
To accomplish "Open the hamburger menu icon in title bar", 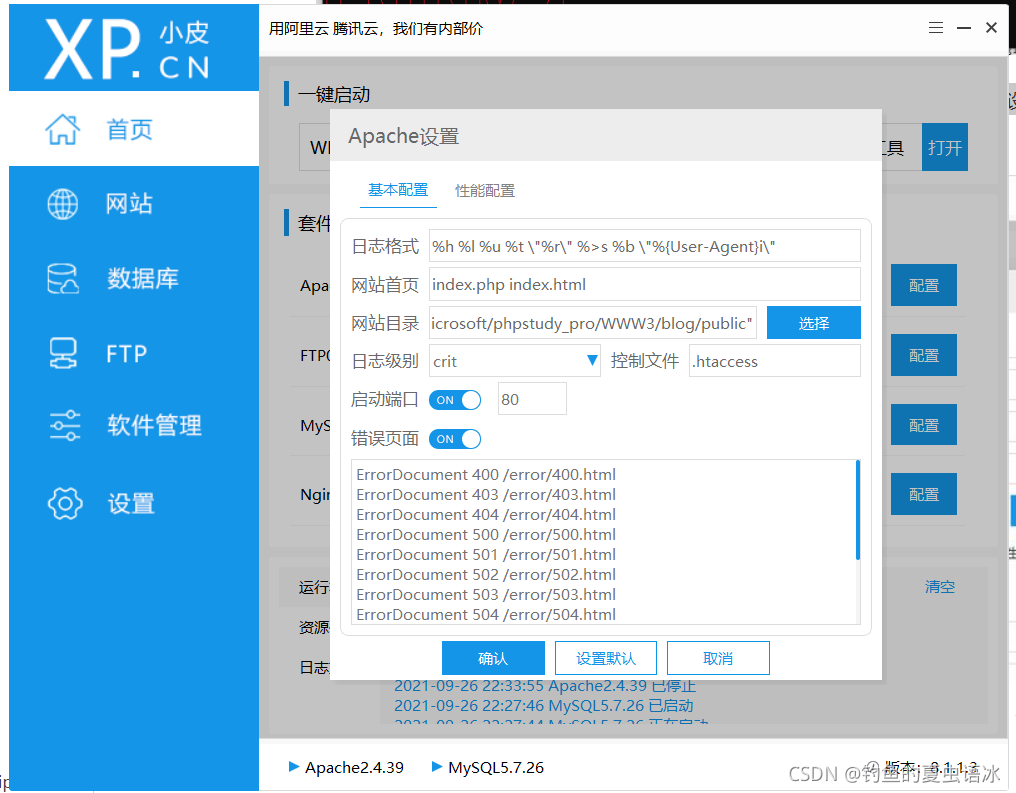I will pos(936,28).
